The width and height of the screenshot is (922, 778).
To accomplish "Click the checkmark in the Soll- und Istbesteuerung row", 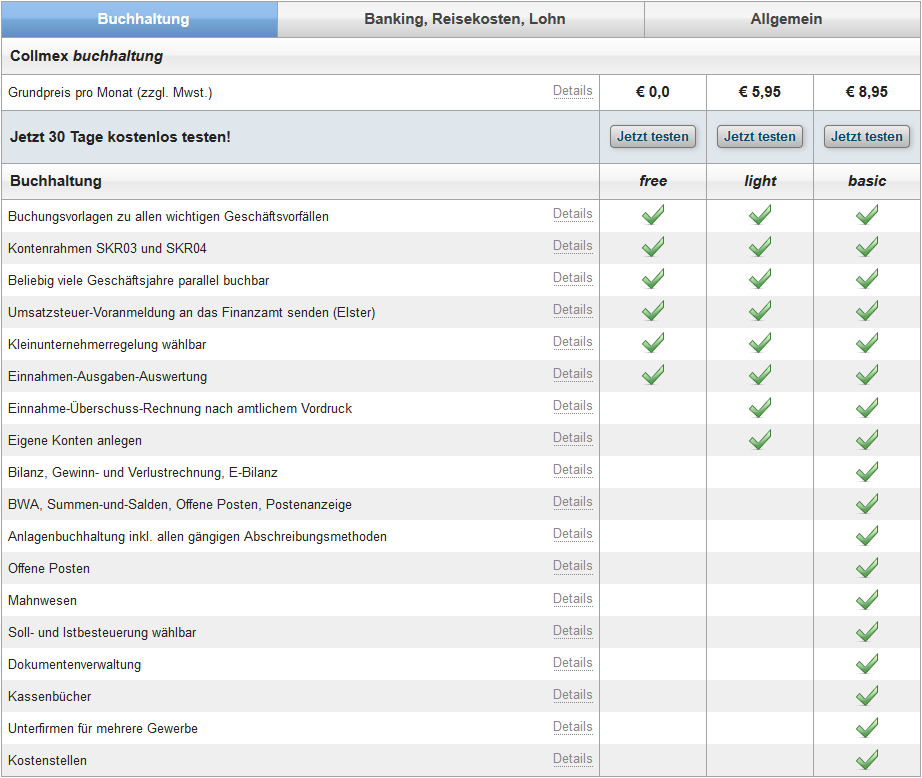I will click(867, 631).
